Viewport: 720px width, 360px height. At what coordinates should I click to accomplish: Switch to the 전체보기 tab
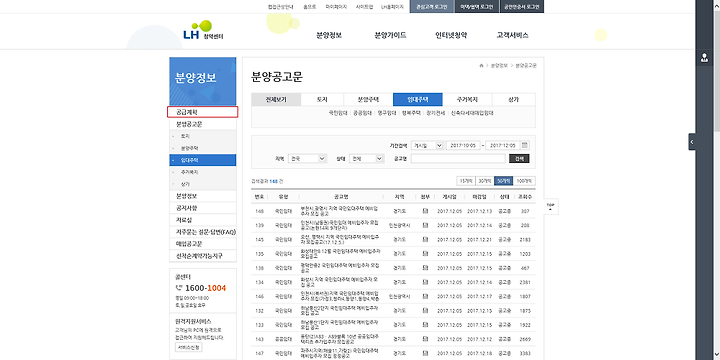pyautogui.click(x=276, y=100)
